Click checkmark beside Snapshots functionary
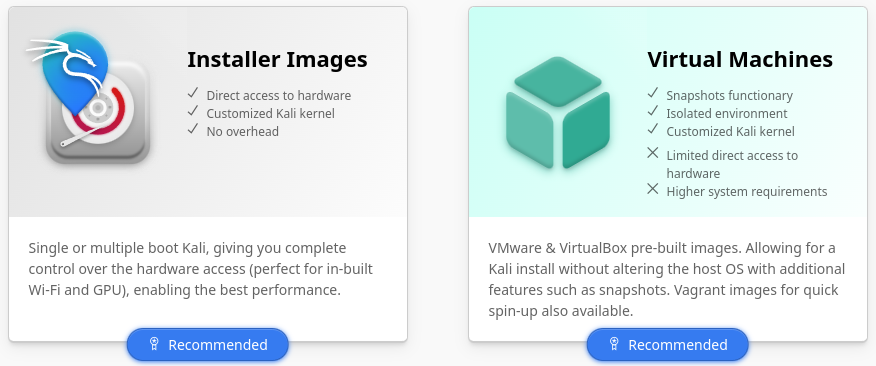The height and width of the screenshot is (366, 876). 653,93
